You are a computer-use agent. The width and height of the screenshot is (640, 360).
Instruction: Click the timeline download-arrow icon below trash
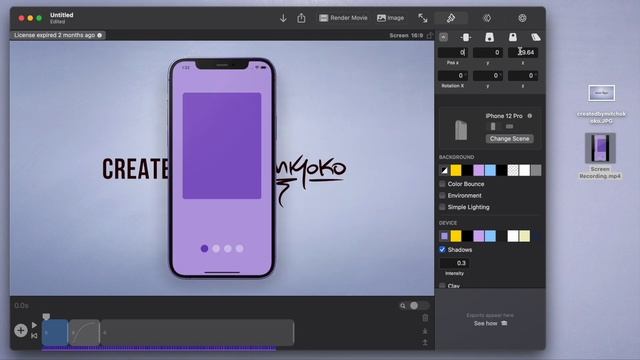coord(425,331)
